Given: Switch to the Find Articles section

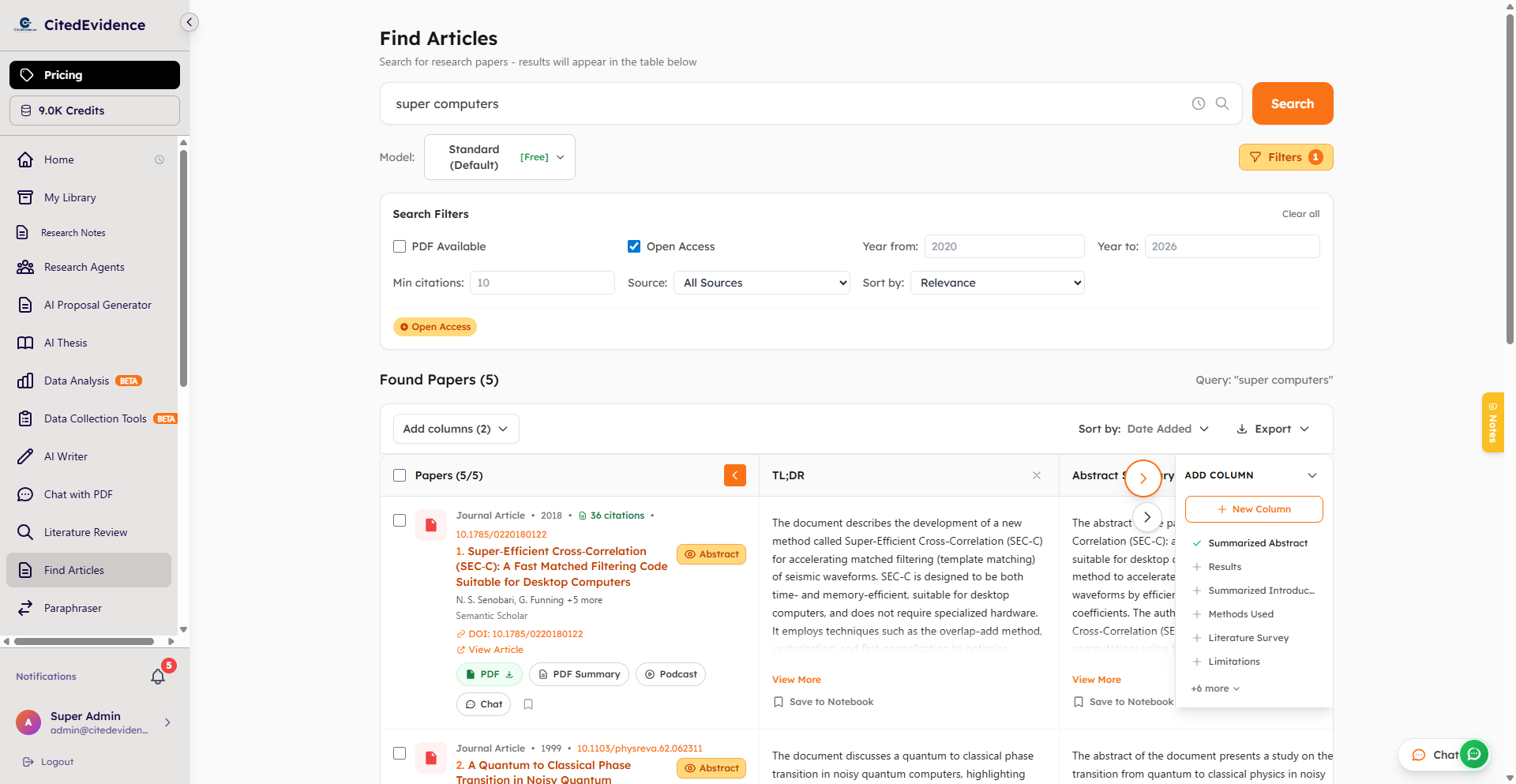Looking at the screenshot, I should 73,570.
